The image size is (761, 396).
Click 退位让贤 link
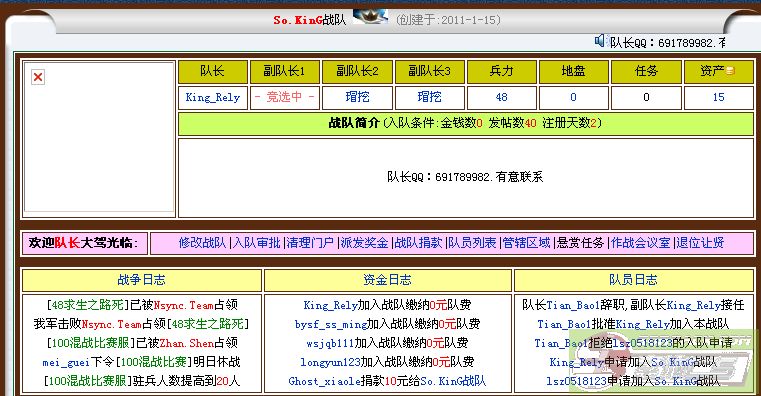point(700,243)
